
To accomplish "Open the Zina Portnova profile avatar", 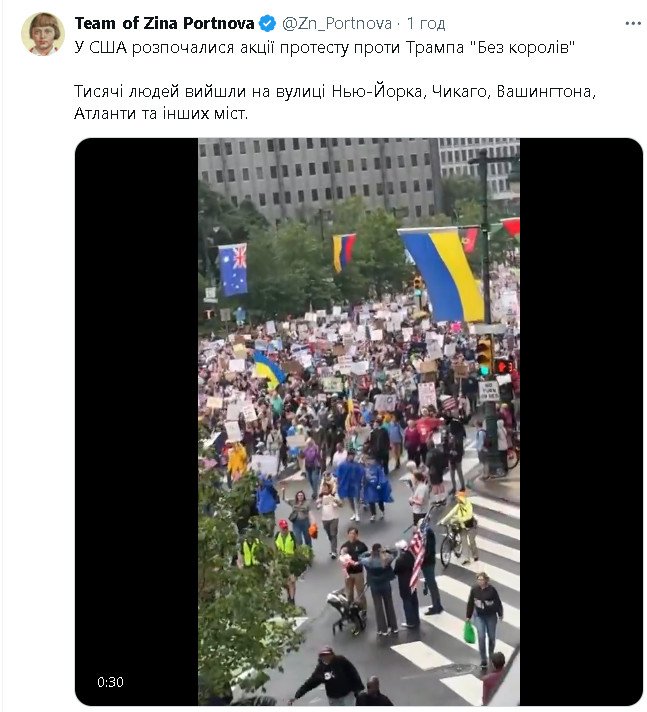I will (43, 33).
